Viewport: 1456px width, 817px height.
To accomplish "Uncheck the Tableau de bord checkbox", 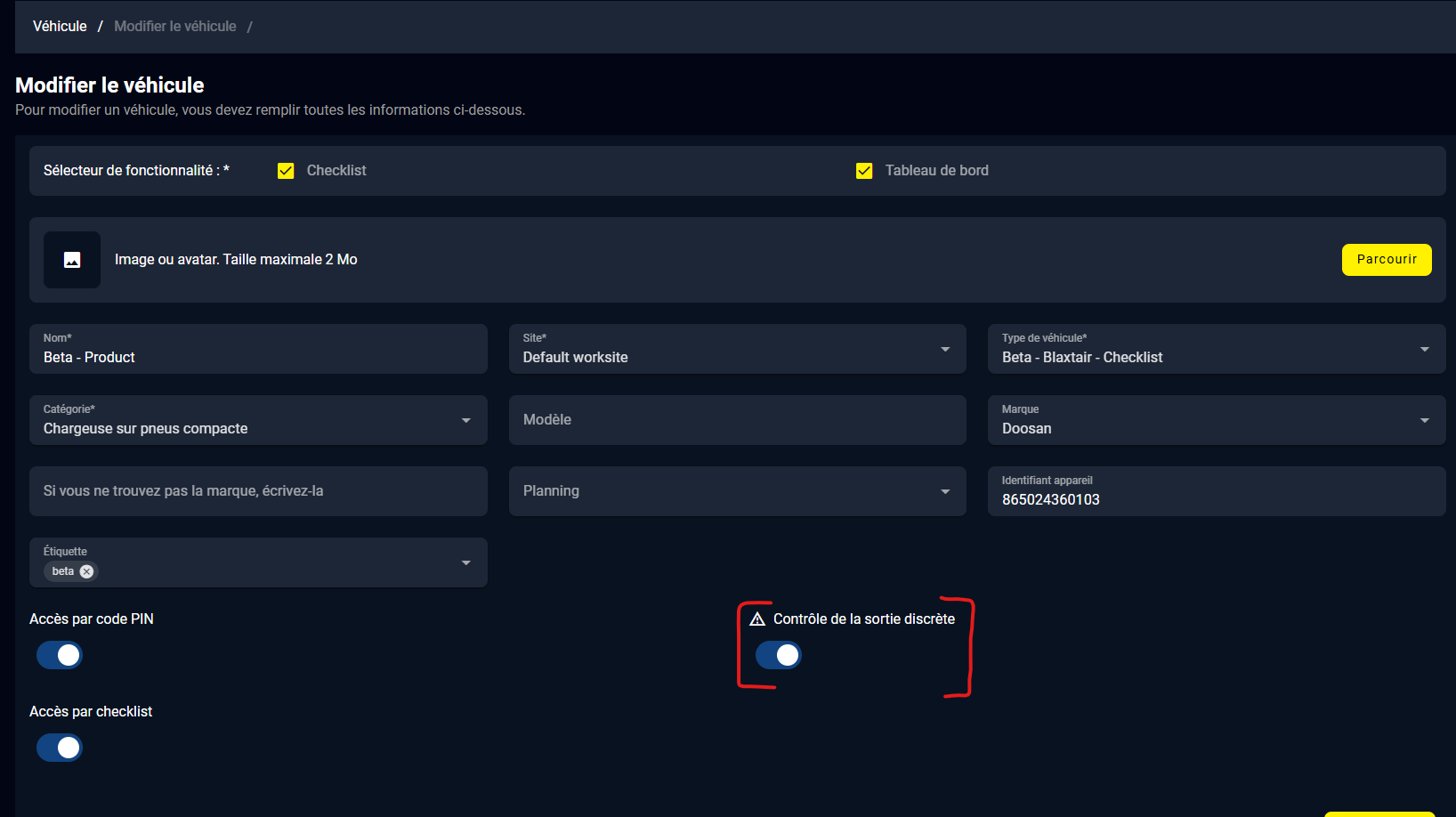I will click(863, 171).
